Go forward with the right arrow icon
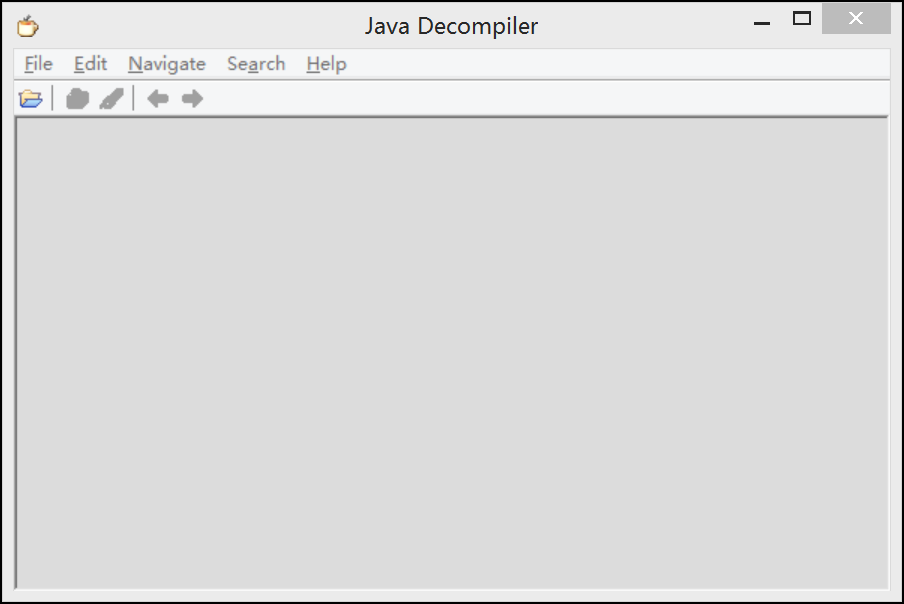 [x=192, y=99]
